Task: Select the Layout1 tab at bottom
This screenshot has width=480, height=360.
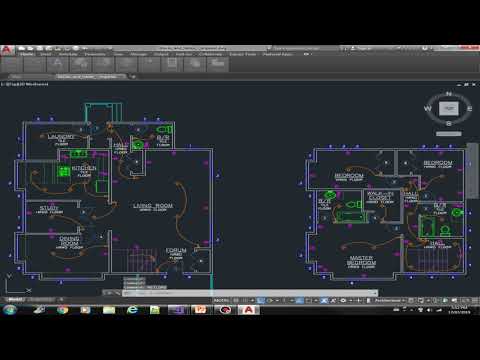Action: pyautogui.click(x=41, y=299)
